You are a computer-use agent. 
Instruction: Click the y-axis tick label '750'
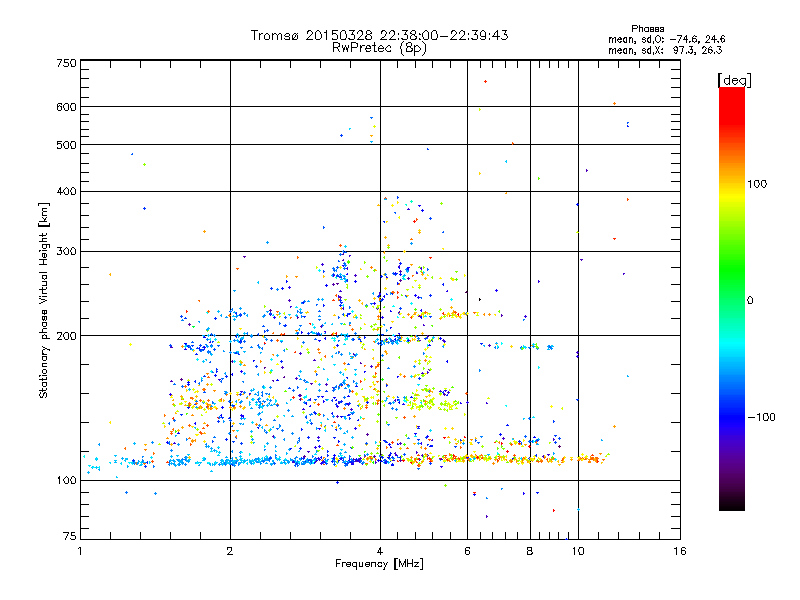pos(66,63)
